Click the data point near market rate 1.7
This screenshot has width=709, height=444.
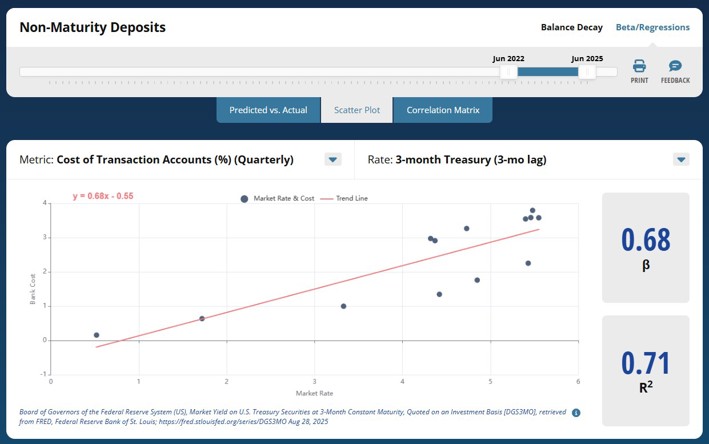click(x=202, y=319)
